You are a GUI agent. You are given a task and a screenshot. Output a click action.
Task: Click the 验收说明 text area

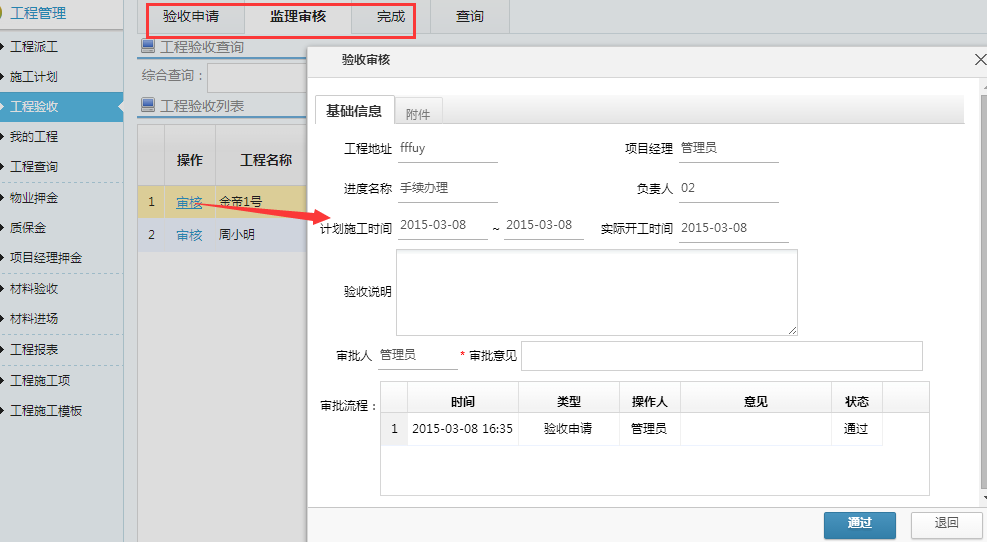[x=596, y=292]
